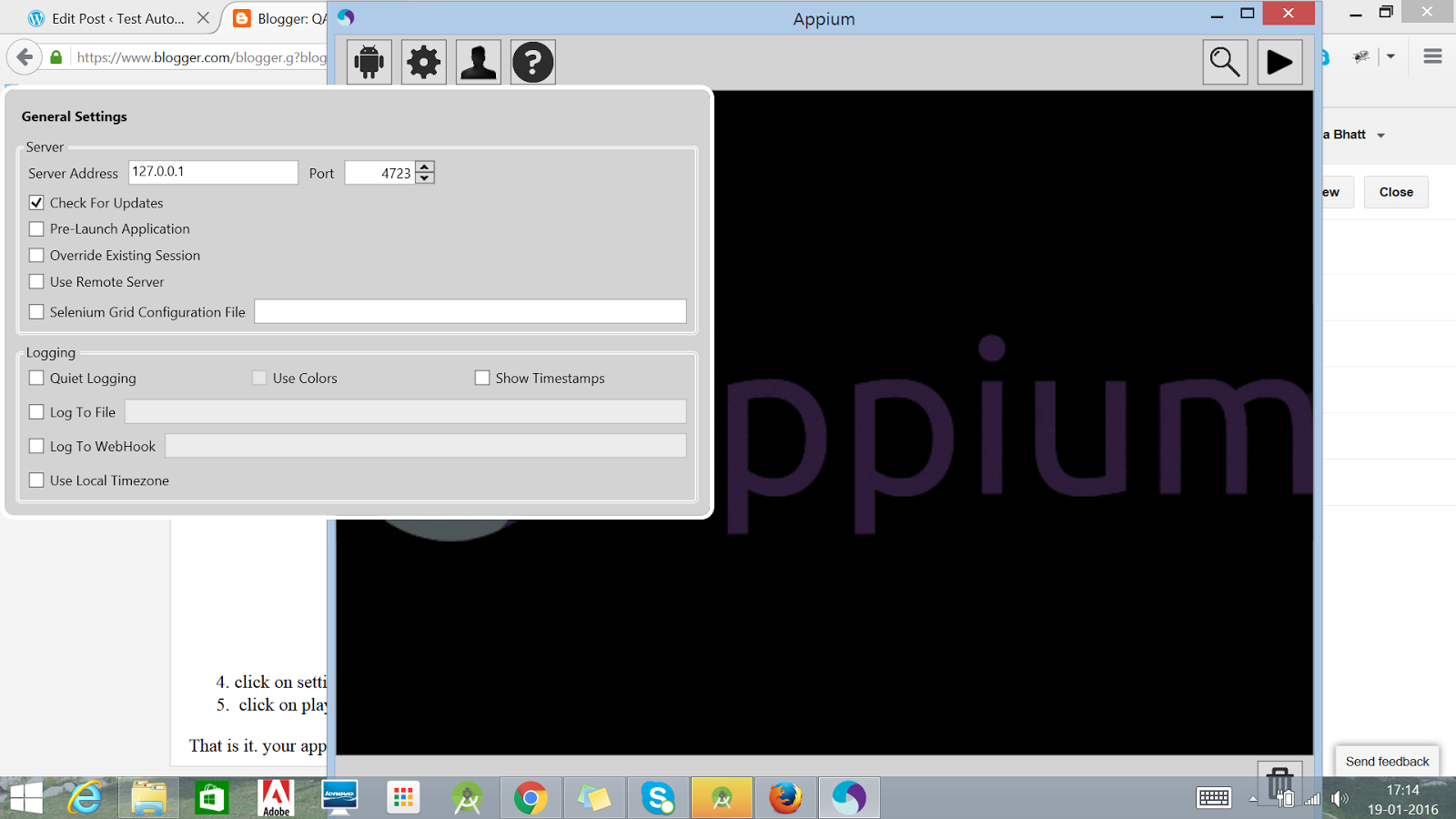Open Firefox from the taskbar
The image size is (1456, 819).
click(785, 797)
